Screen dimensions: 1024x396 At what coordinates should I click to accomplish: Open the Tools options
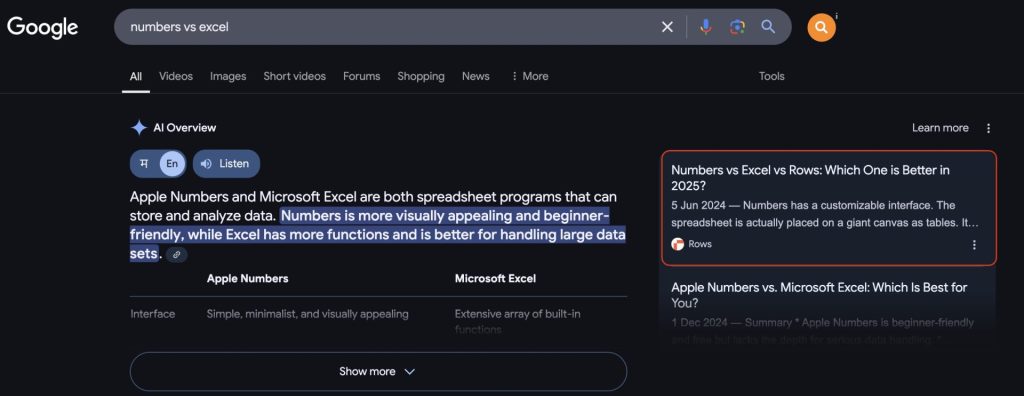[x=771, y=76]
